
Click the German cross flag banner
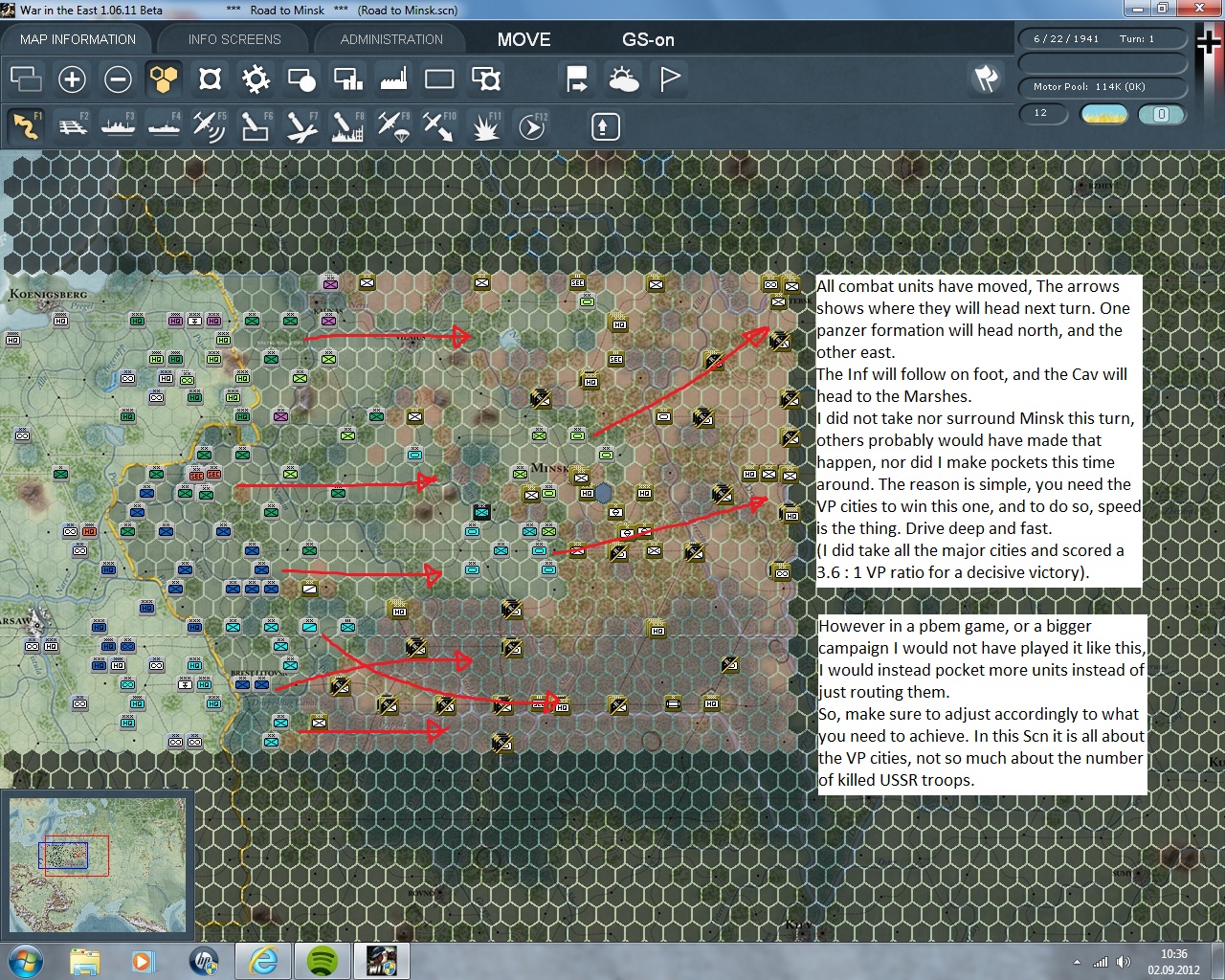(x=1210, y=86)
